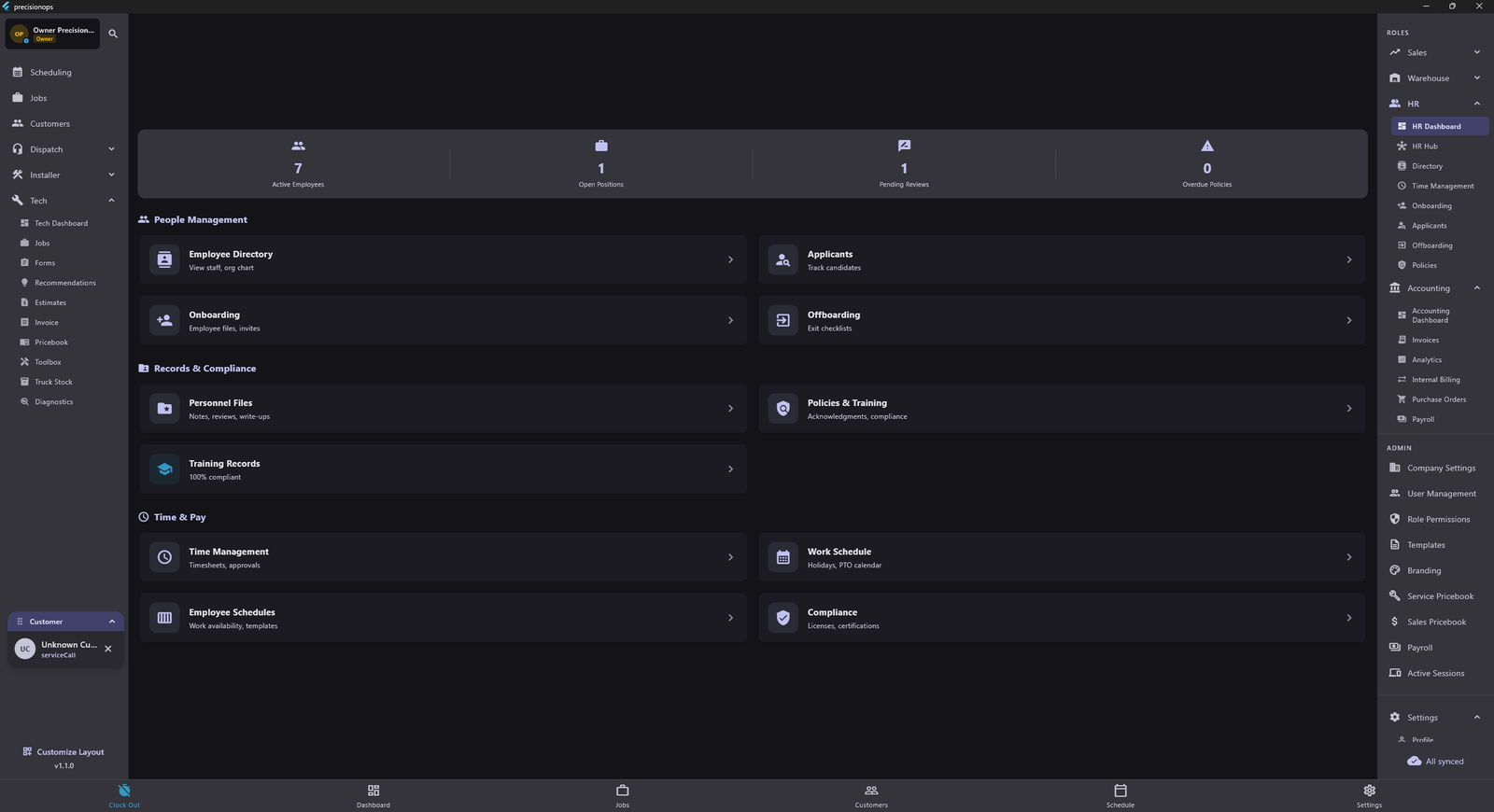Close the Unknown Customer service call card
The width and height of the screenshot is (1494, 812).
(x=108, y=649)
